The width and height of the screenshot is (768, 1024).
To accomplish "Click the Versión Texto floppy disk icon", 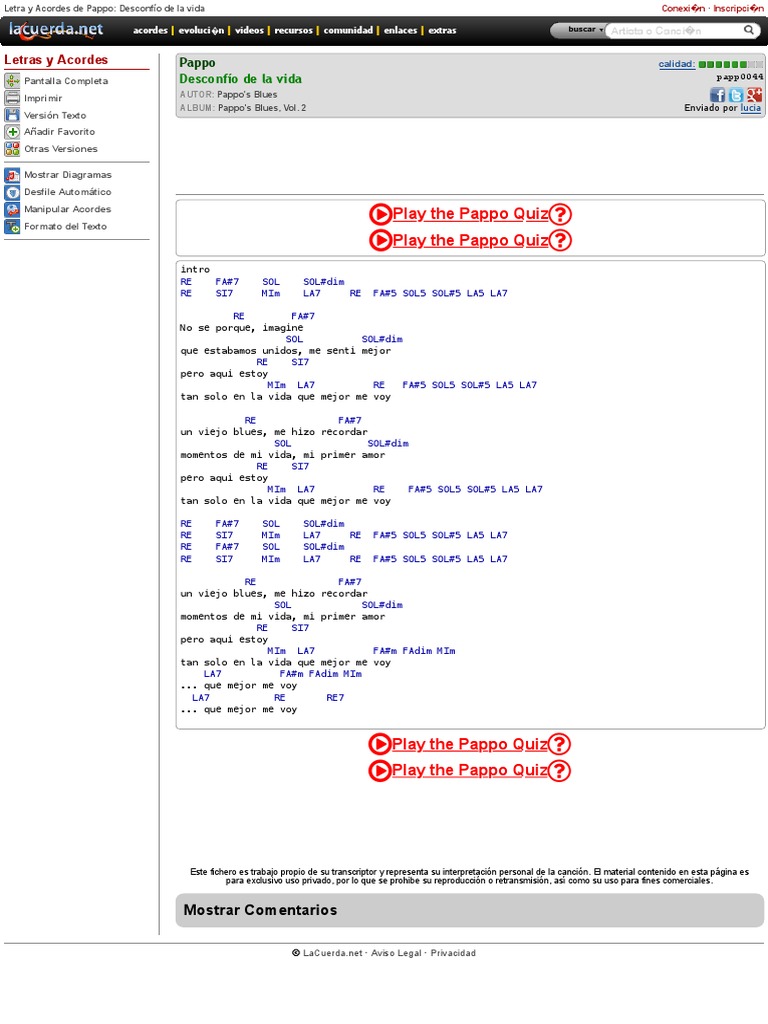I will click(x=12, y=115).
